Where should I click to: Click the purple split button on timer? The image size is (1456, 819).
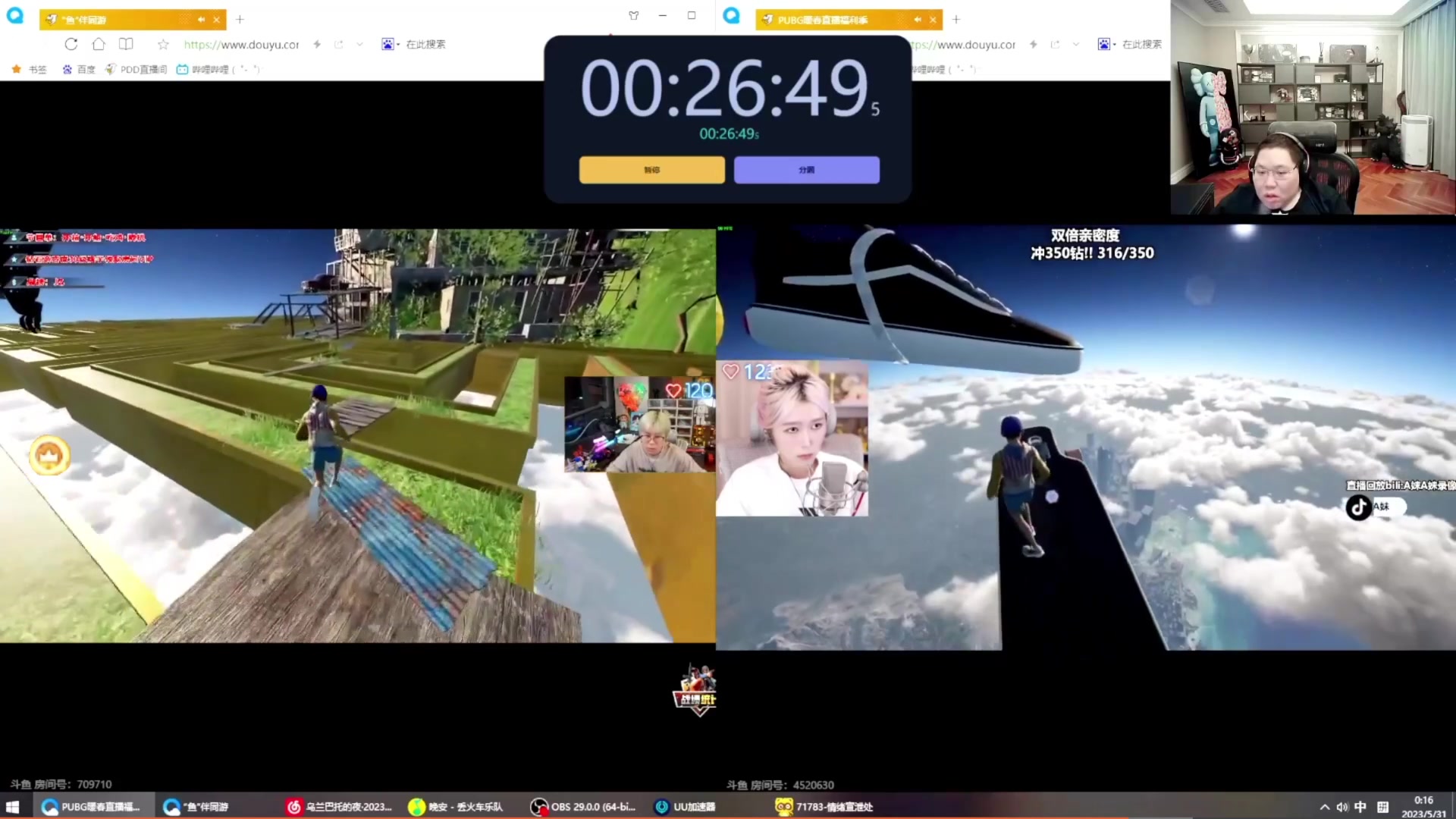click(807, 170)
